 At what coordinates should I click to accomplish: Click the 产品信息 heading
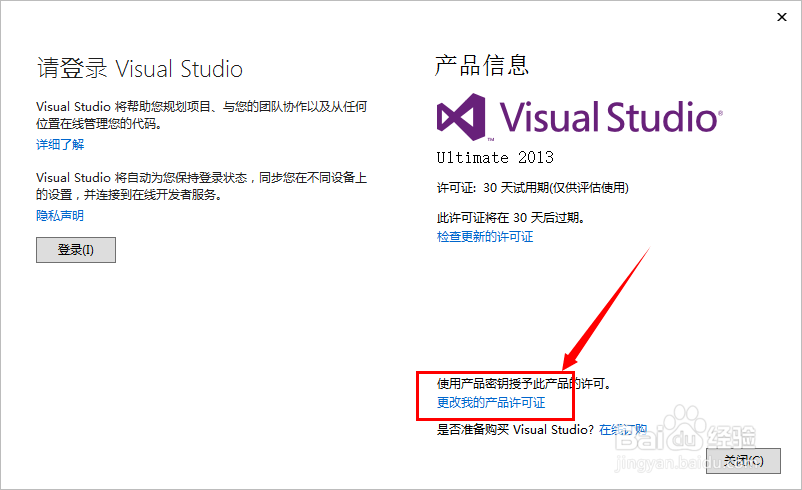click(x=481, y=65)
